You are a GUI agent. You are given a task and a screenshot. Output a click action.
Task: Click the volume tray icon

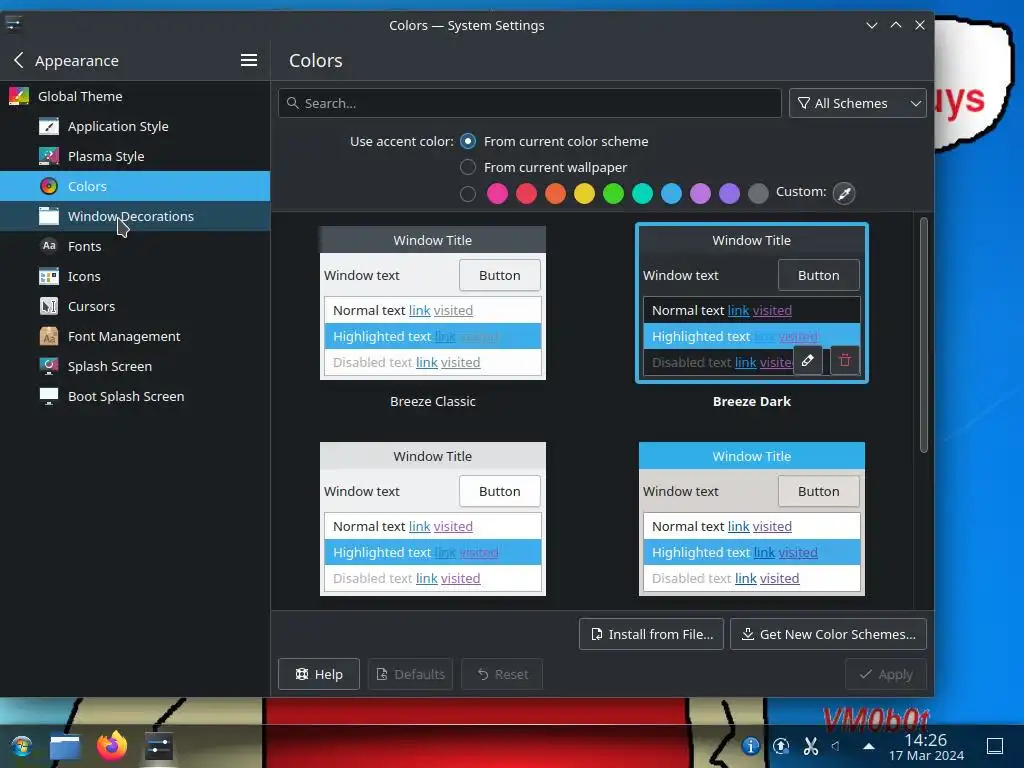click(836, 746)
